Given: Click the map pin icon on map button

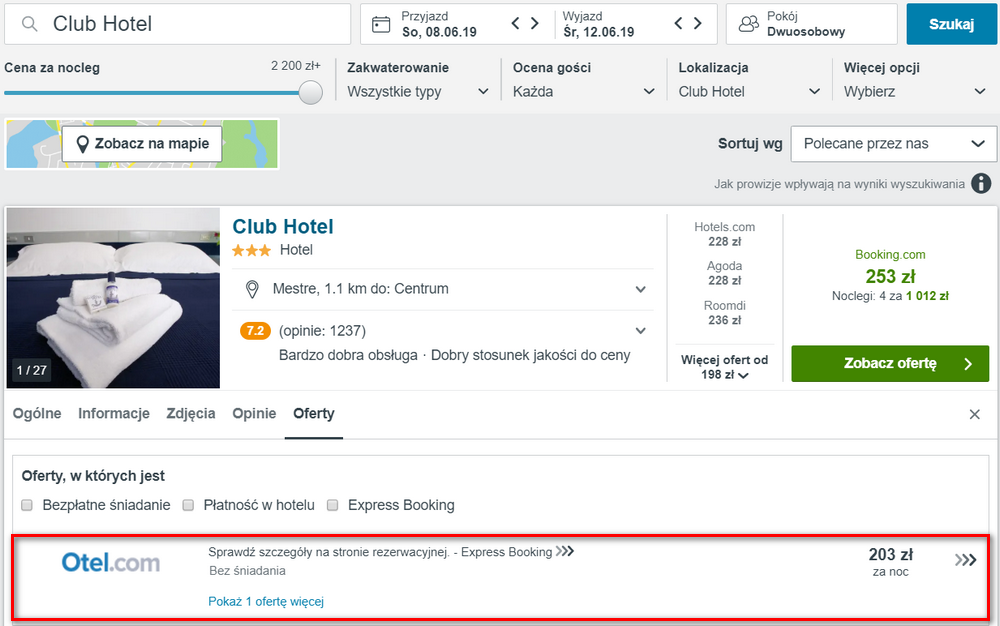Looking at the screenshot, I should coord(82,144).
